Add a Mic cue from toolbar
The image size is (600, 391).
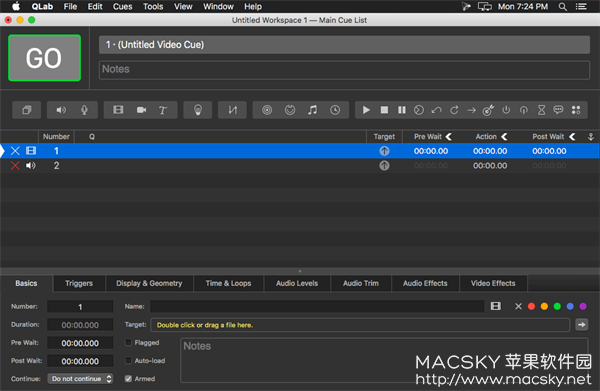pyautogui.click(x=84, y=110)
